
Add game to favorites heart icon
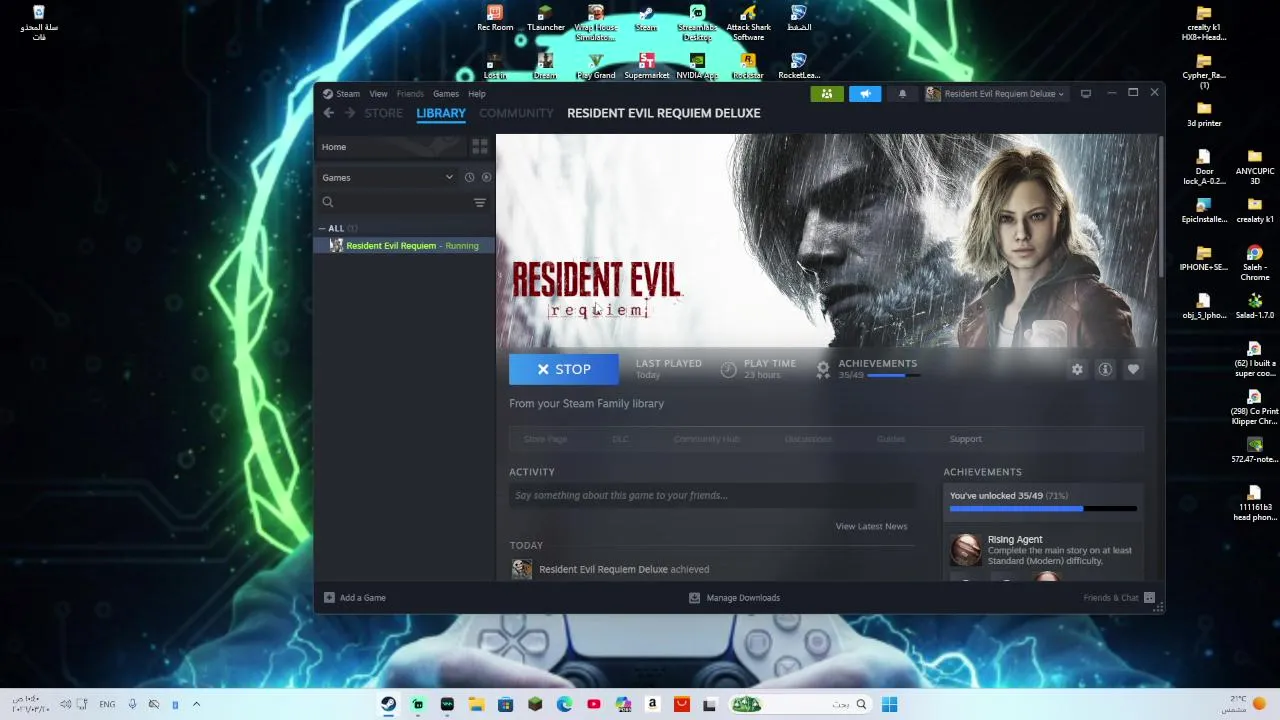tap(1133, 369)
